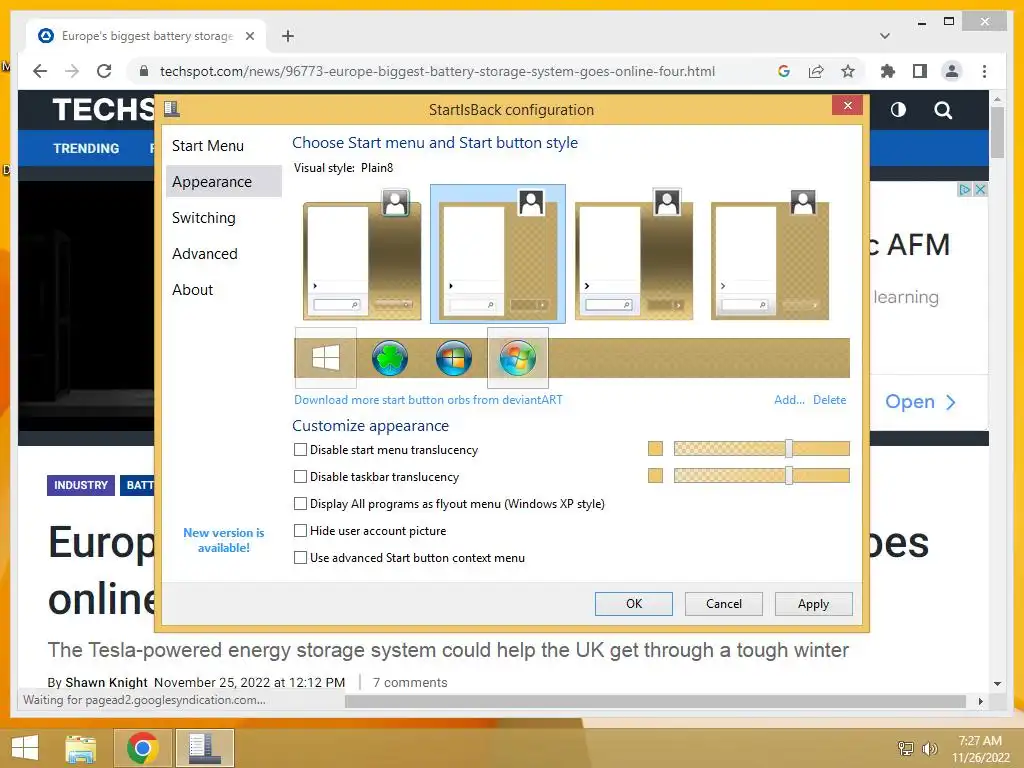This screenshot has height=768, width=1024.
Task: Share this page via Chrome share icon
Action: (x=816, y=71)
